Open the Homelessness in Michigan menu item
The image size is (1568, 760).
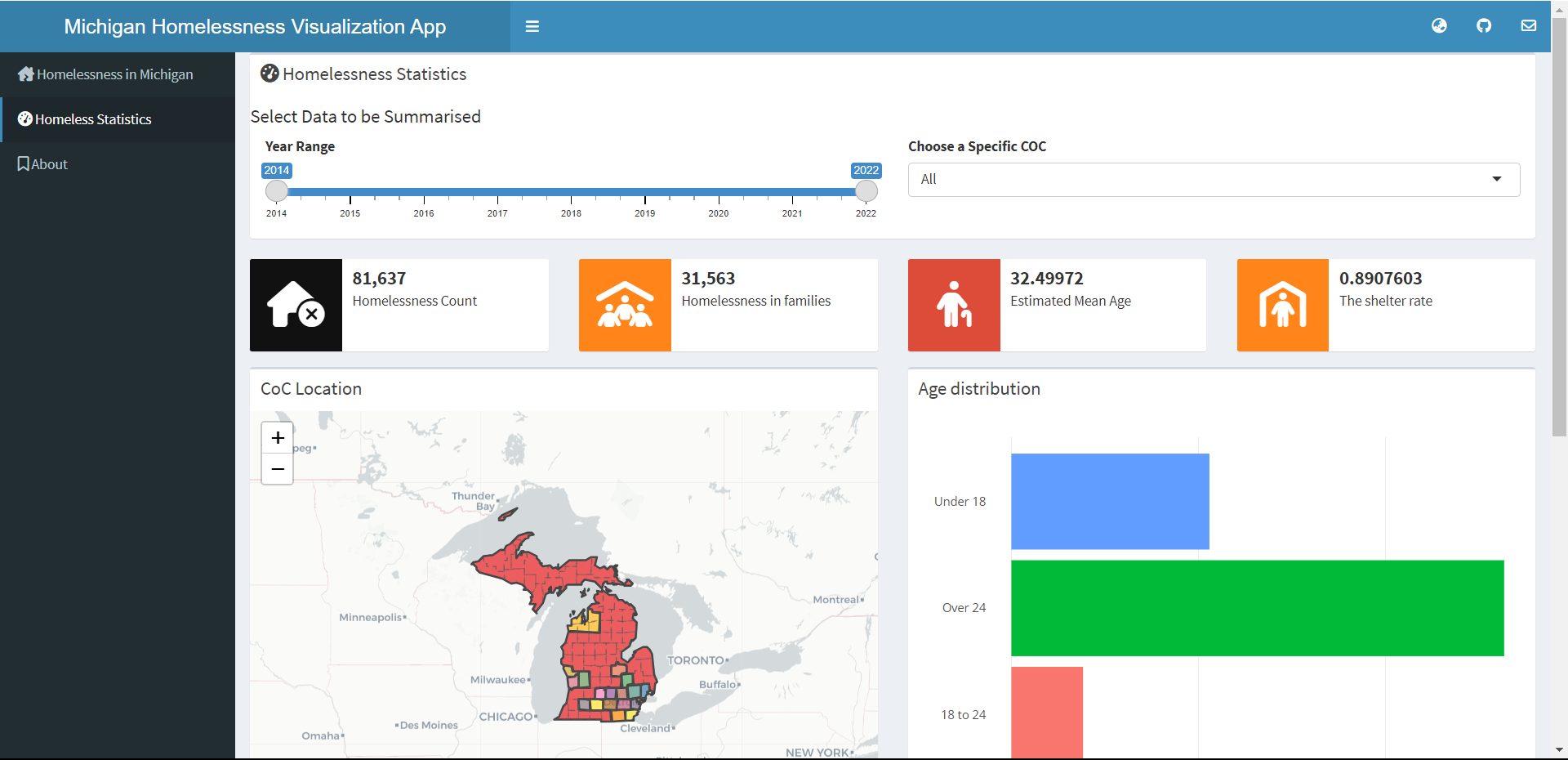point(118,74)
